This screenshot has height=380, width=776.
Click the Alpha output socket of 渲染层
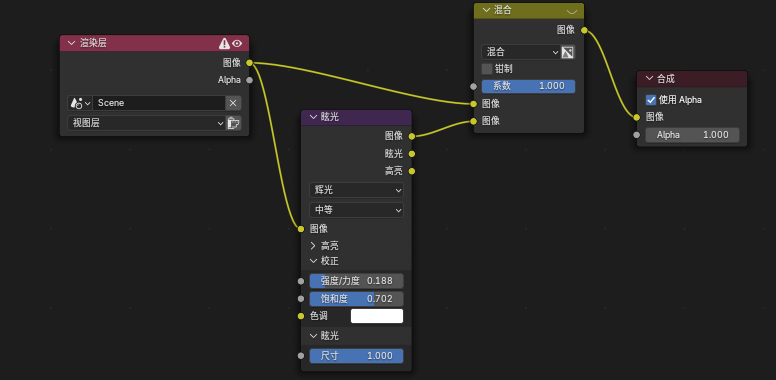249,80
